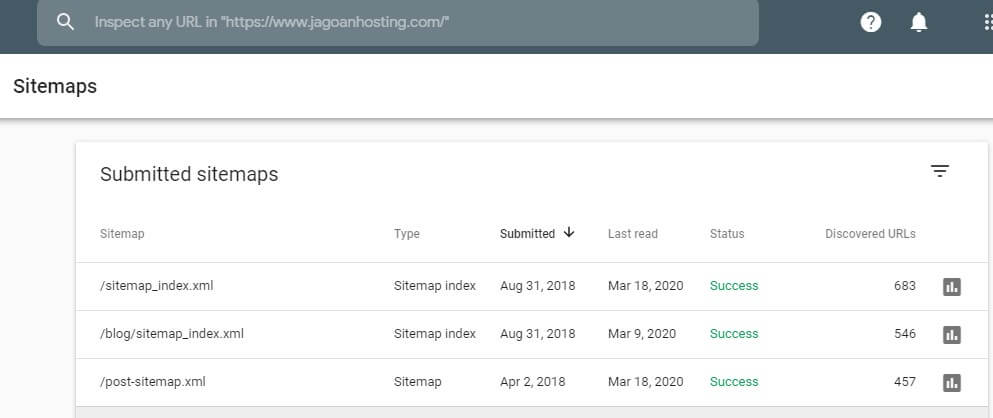Open the /blog/sitemap_index.xml row
This screenshot has width=993, height=418.
tap(531, 334)
